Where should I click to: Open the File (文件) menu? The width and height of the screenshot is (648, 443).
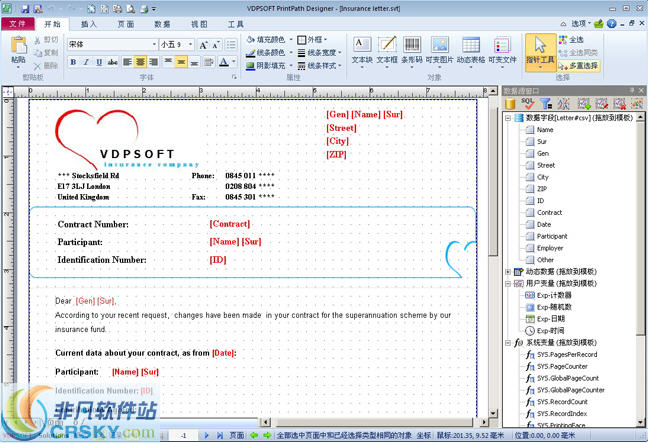(x=17, y=24)
